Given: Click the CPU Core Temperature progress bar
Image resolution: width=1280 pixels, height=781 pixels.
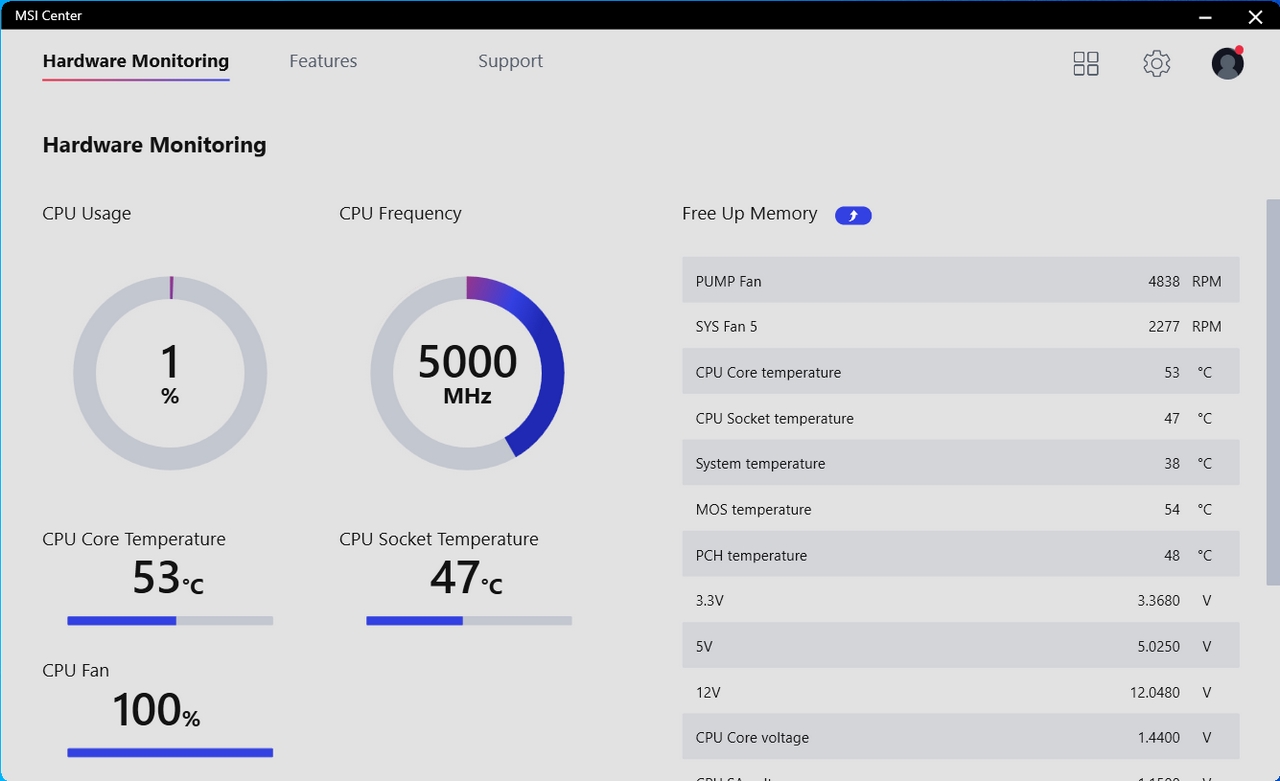Looking at the screenshot, I should [170, 621].
